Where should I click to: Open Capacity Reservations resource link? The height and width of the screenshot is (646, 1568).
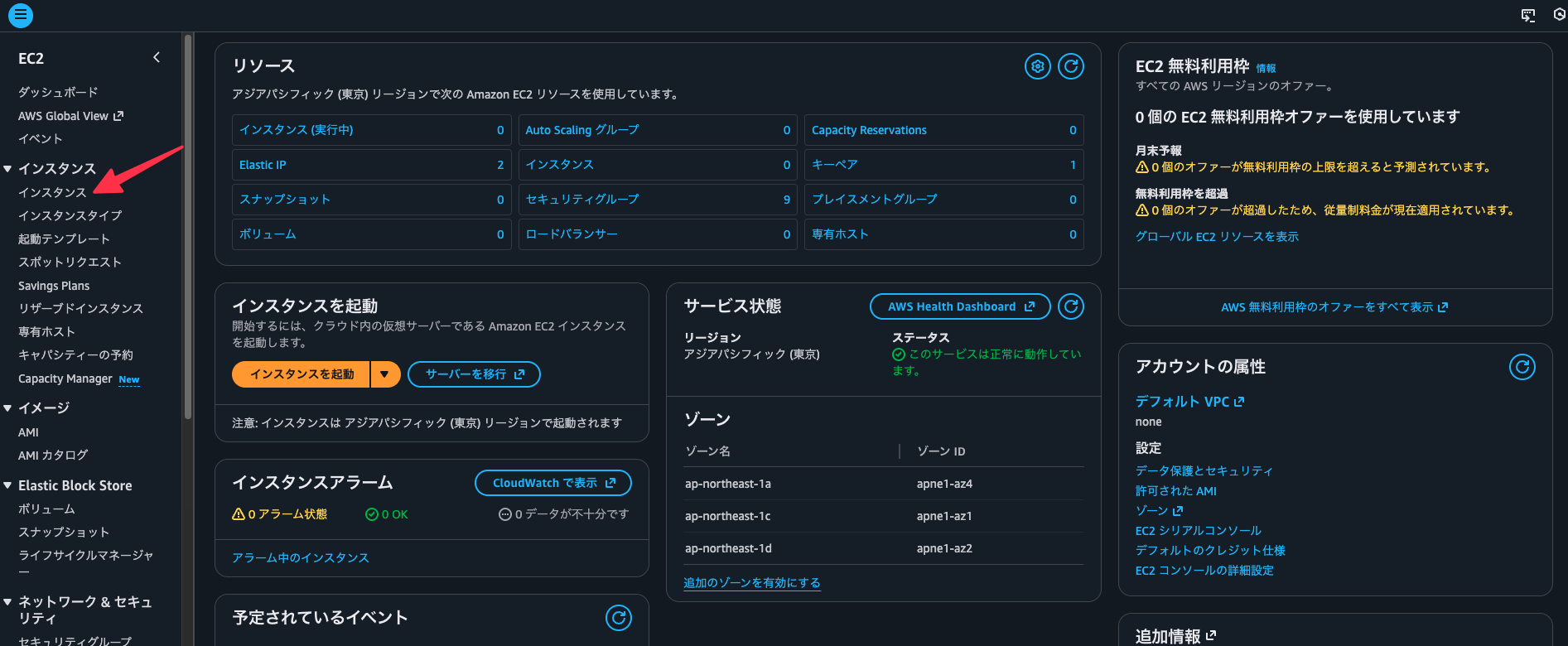[x=869, y=130]
